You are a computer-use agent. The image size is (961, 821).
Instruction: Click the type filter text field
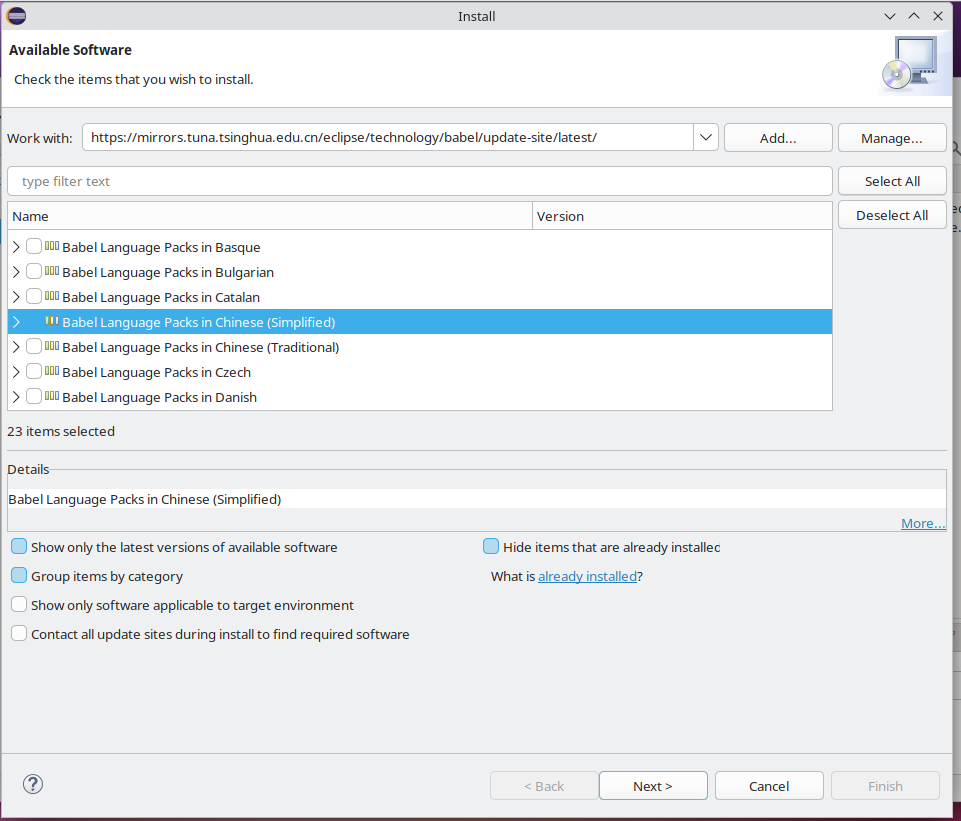click(x=420, y=181)
